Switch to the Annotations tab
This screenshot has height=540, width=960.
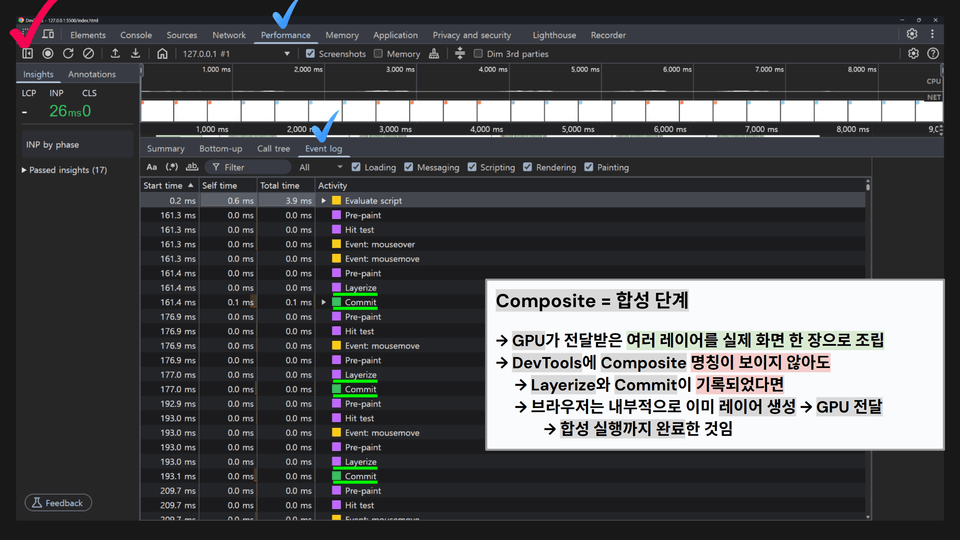(x=92, y=74)
